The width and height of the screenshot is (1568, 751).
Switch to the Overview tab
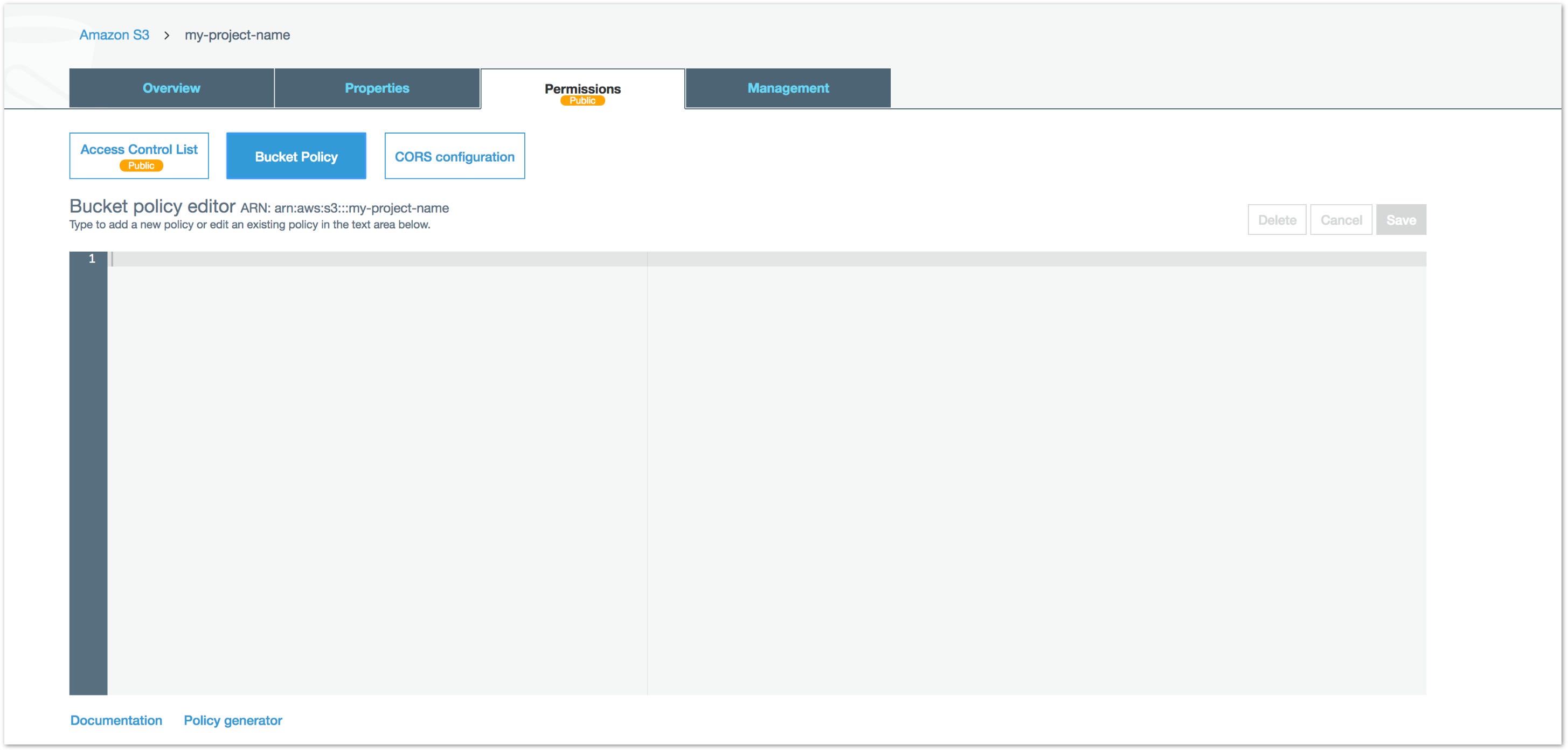click(171, 88)
